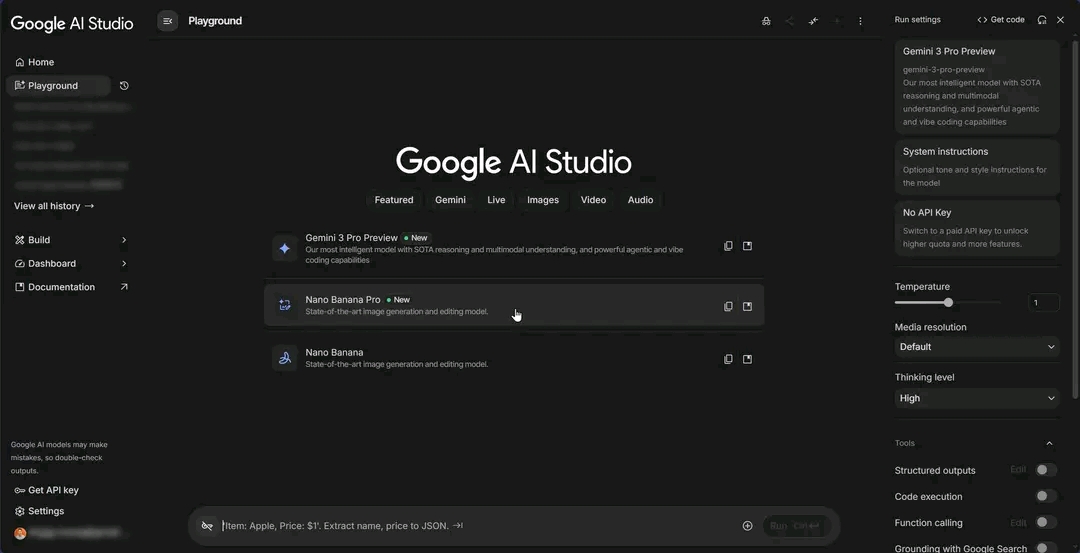Viewport: 1080px width, 553px height.
Task: Toggle Grounding with Google Search switch
Action: (1046, 548)
